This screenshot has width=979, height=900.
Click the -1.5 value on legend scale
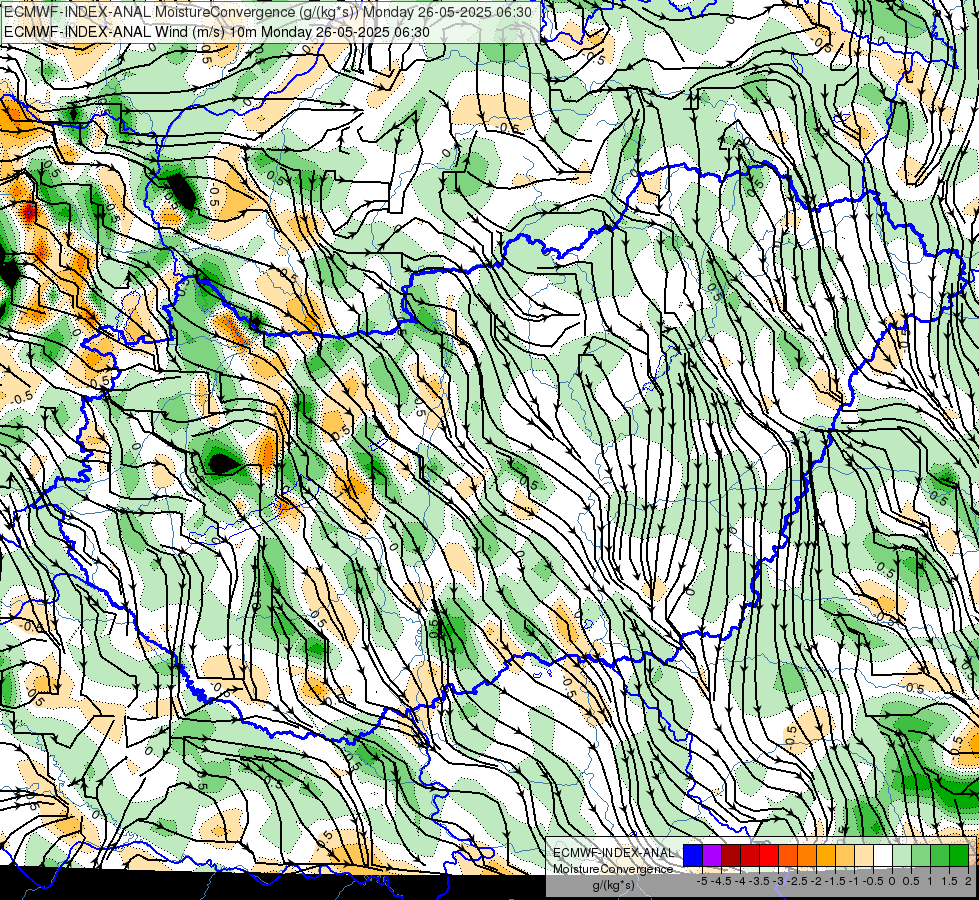coord(834,881)
